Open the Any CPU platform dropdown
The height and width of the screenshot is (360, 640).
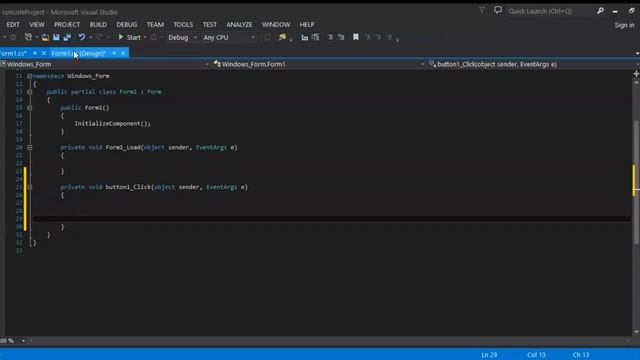[229, 38]
